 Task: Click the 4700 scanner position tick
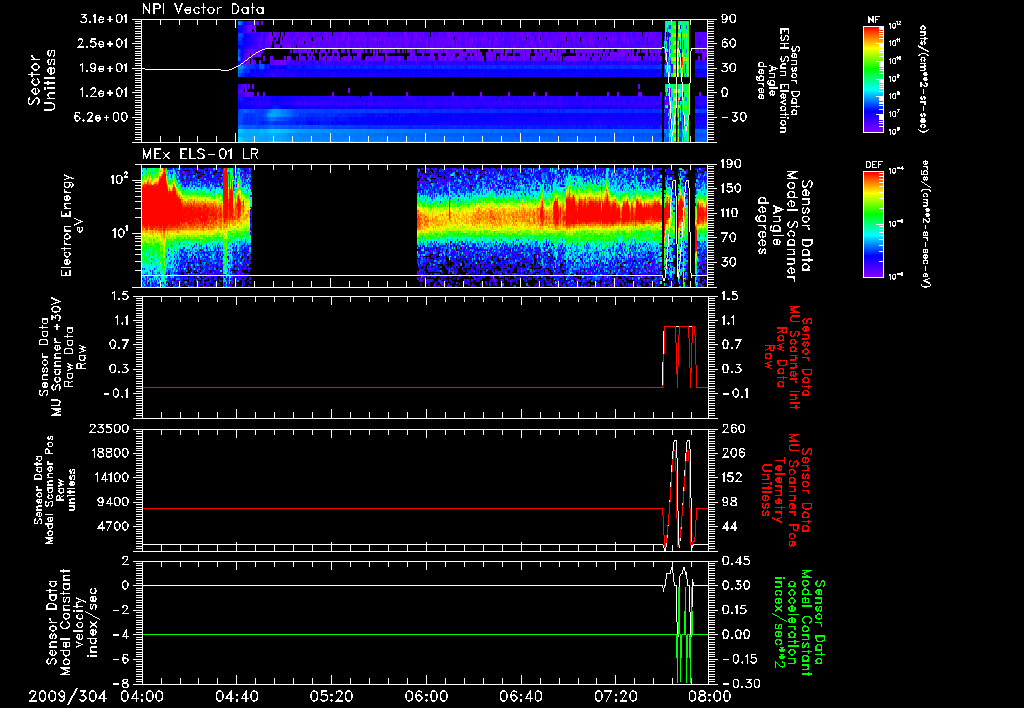114,526
